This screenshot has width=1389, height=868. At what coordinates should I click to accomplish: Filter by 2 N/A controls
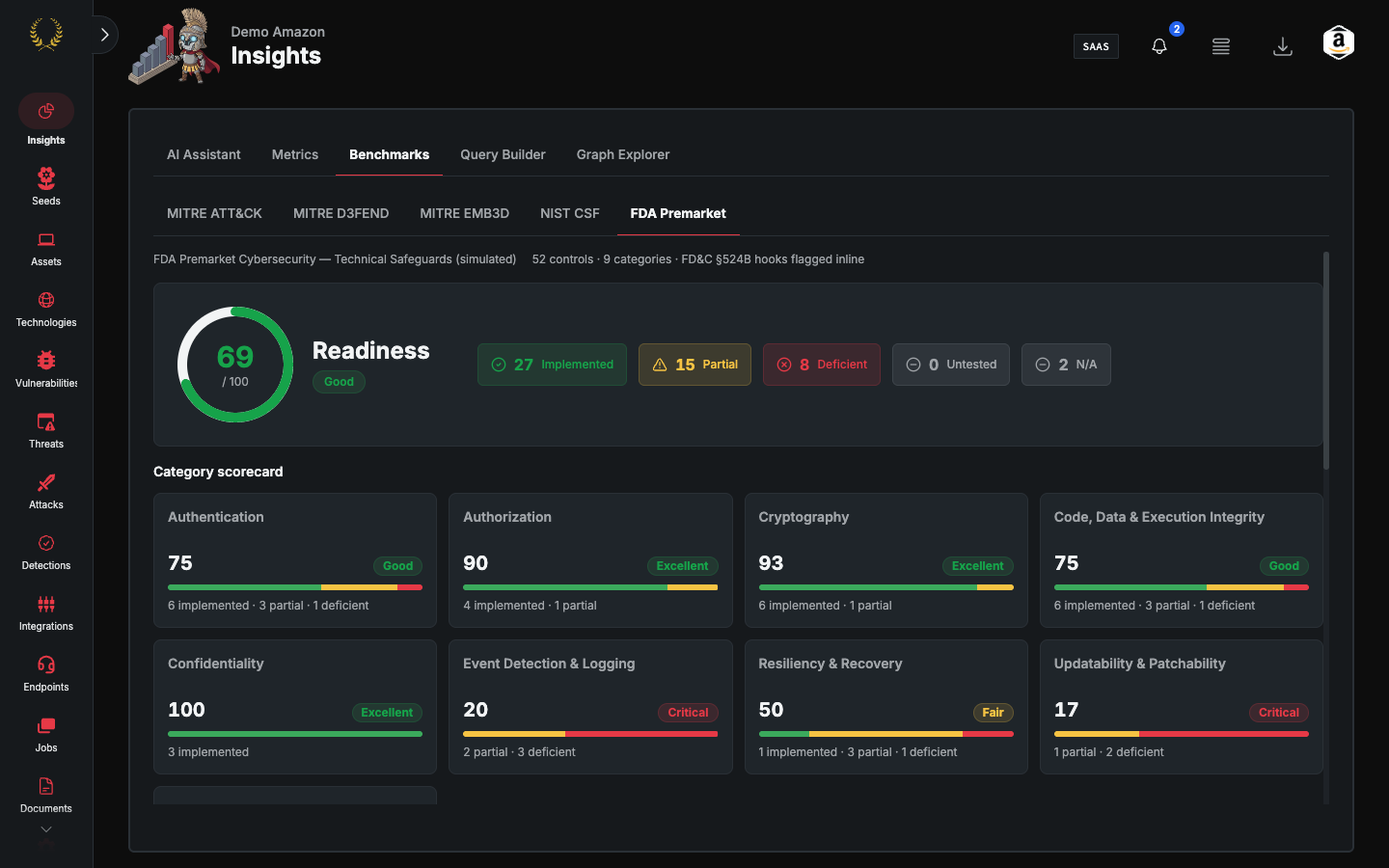pos(1066,365)
